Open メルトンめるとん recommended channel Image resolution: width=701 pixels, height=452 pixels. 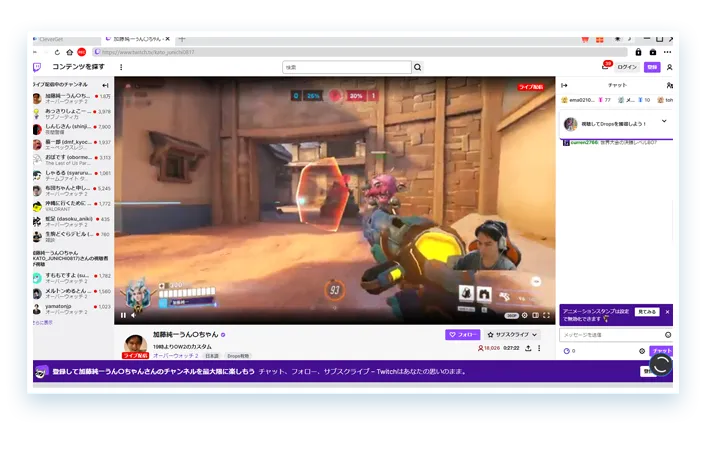click(72, 293)
